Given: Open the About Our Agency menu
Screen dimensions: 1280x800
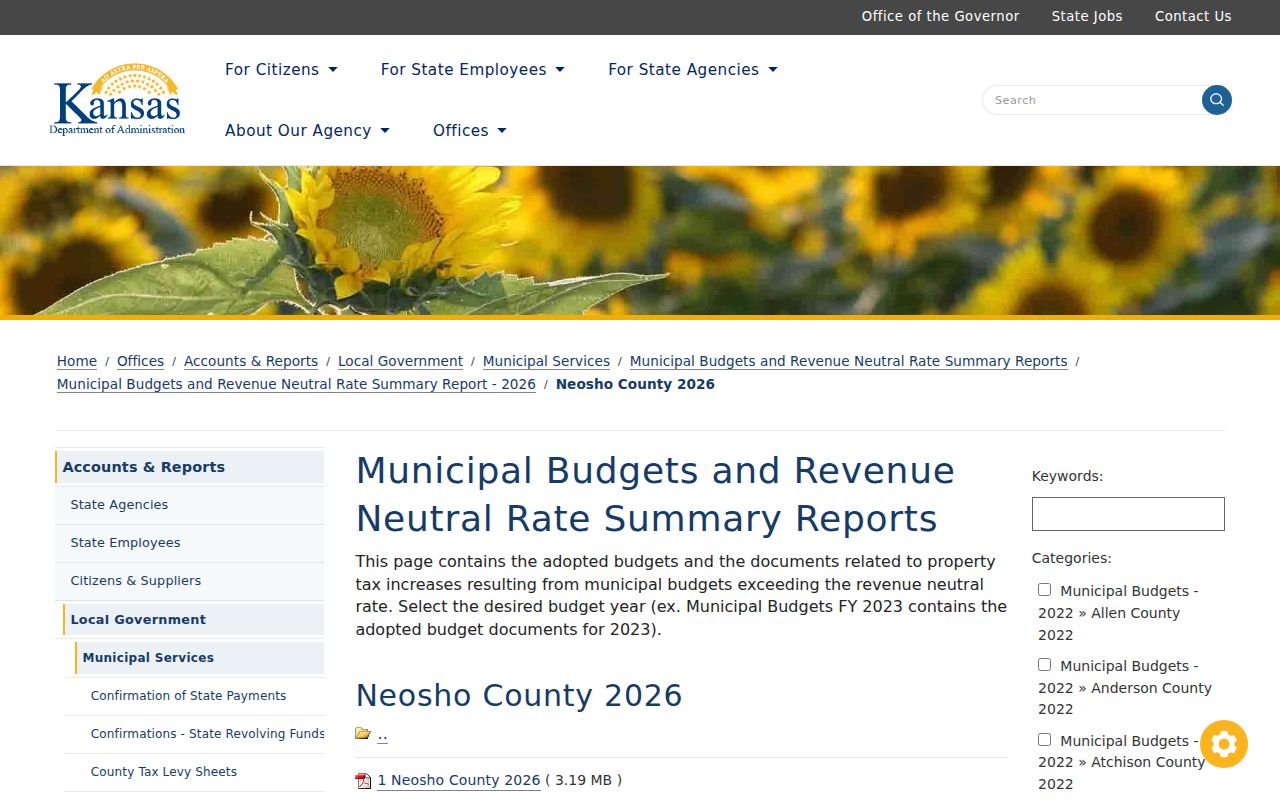Looking at the screenshot, I should pyautogui.click(x=307, y=130).
